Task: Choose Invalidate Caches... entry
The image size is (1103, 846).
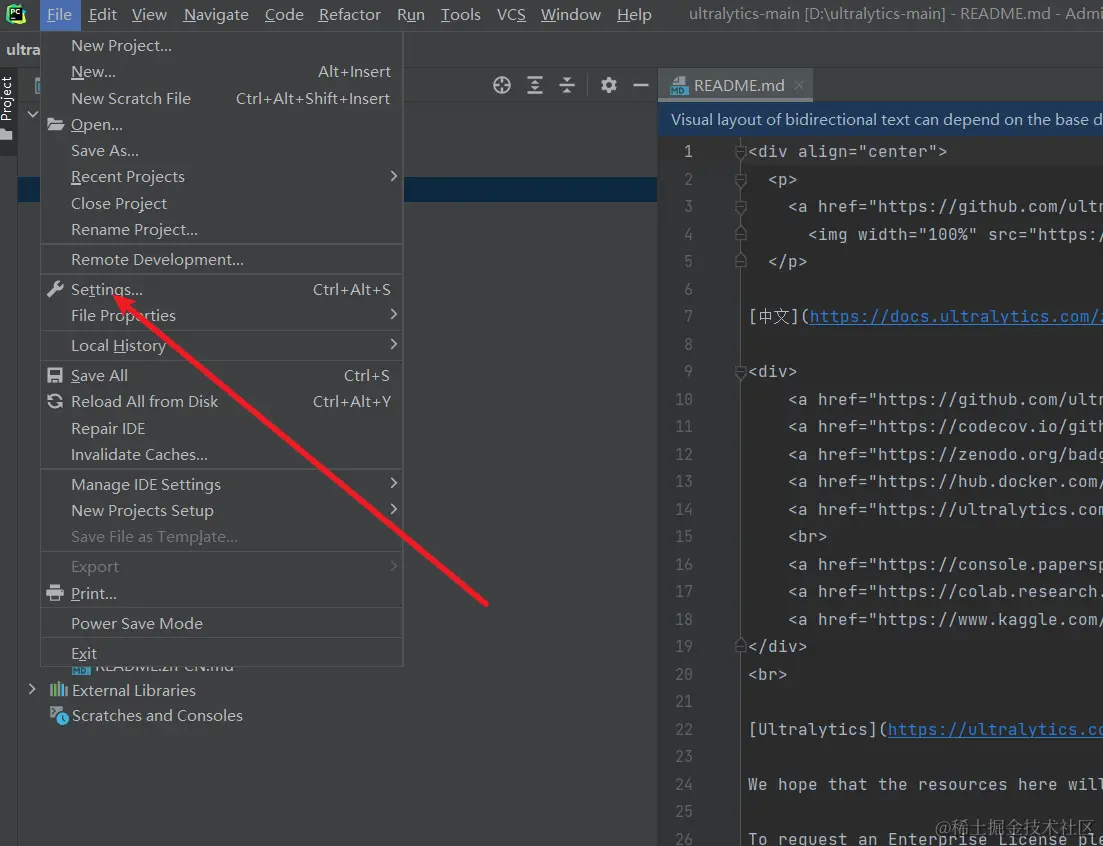Action: coord(222,454)
